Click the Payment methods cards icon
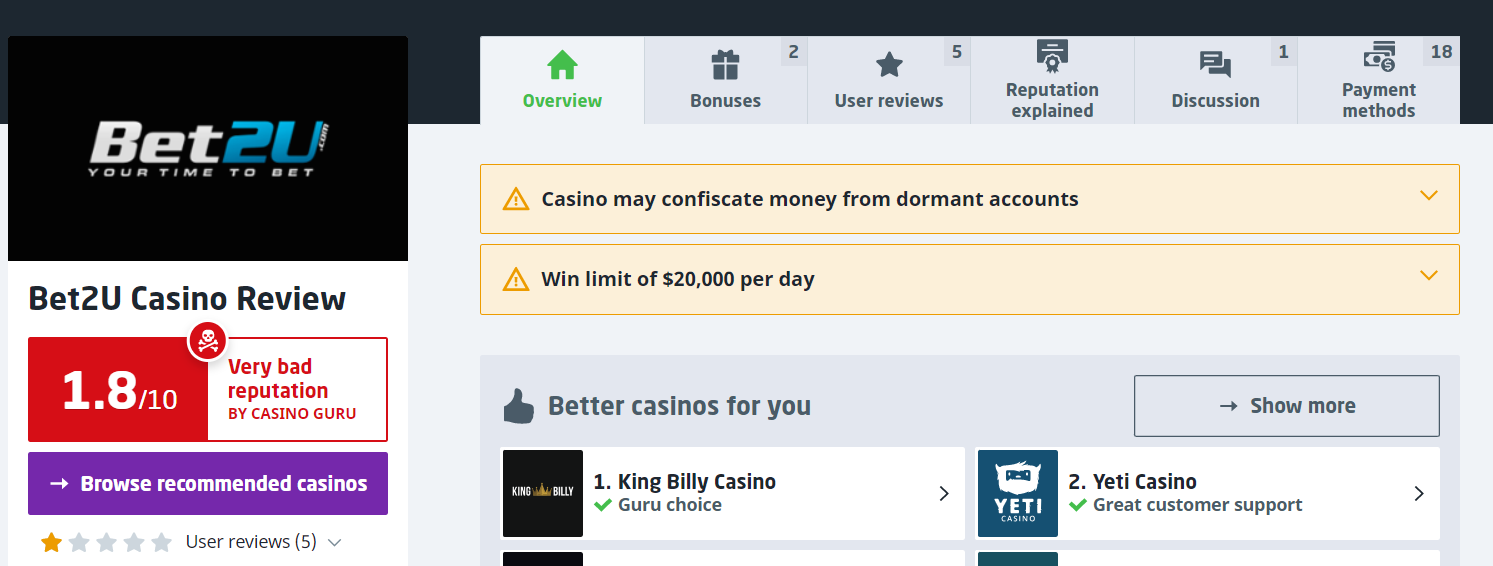 tap(1379, 57)
